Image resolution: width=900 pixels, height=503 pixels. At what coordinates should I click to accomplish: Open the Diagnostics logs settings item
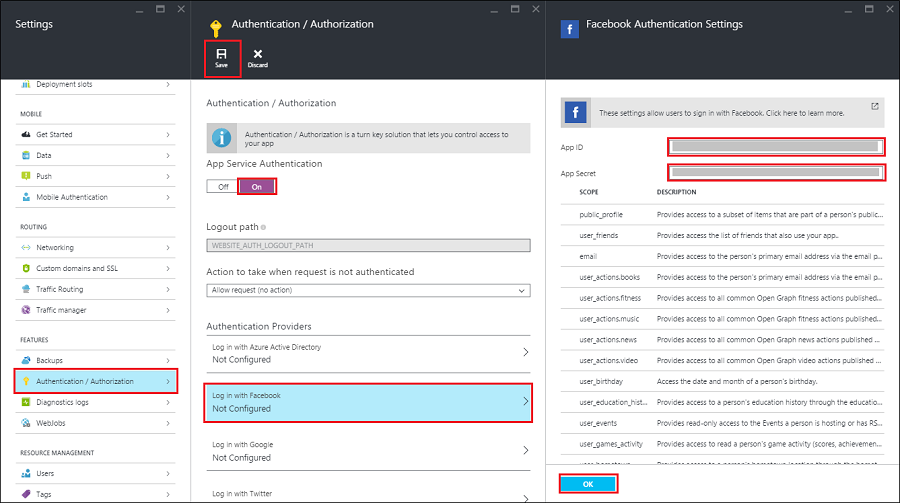(96, 402)
